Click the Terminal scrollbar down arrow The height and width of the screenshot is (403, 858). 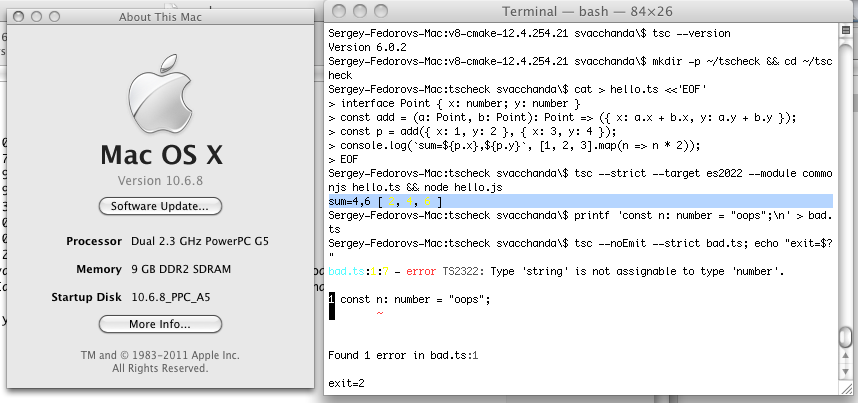(845, 371)
